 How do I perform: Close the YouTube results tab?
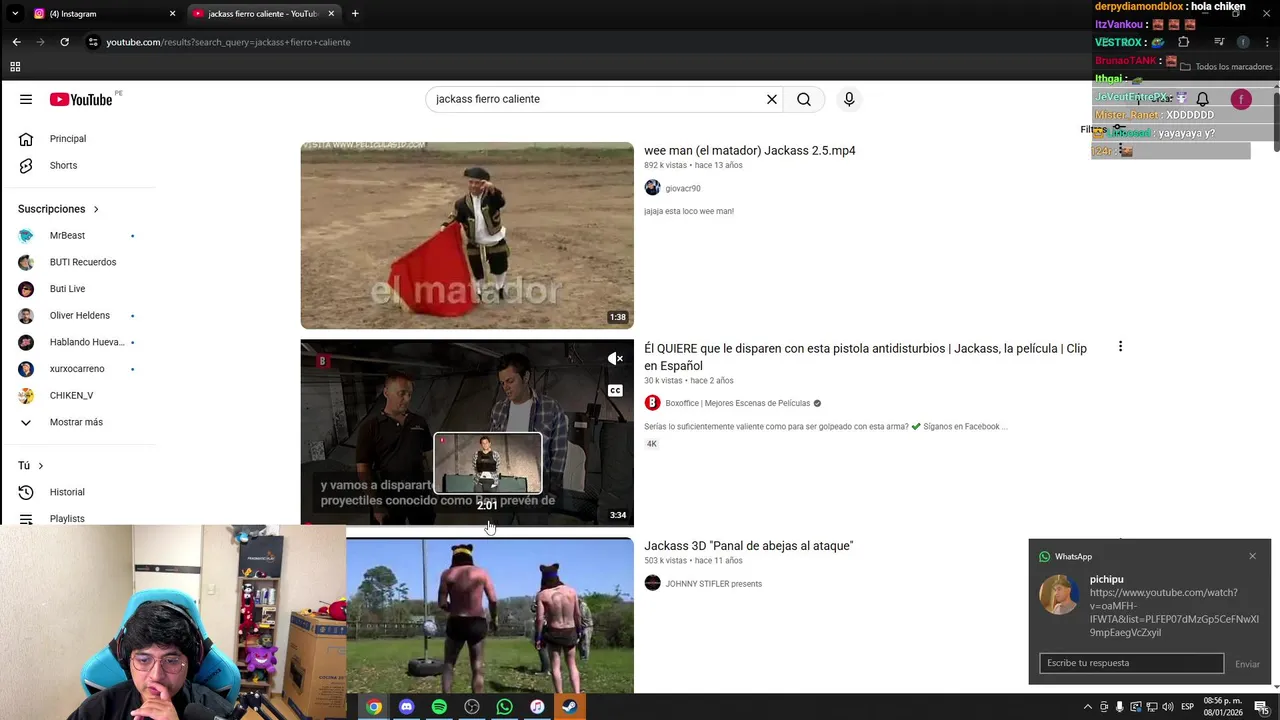tap(331, 14)
